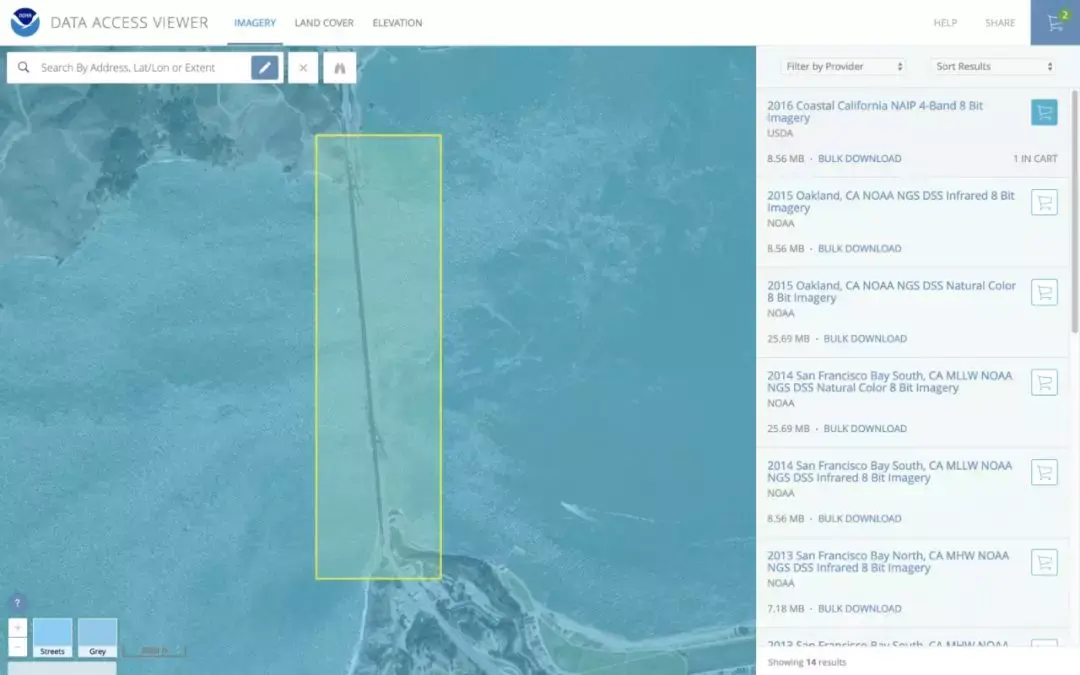The height and width of the screenshot is (675, 1080).
Task: Click the draw extent pencil icon
Action: click(264, 67)
